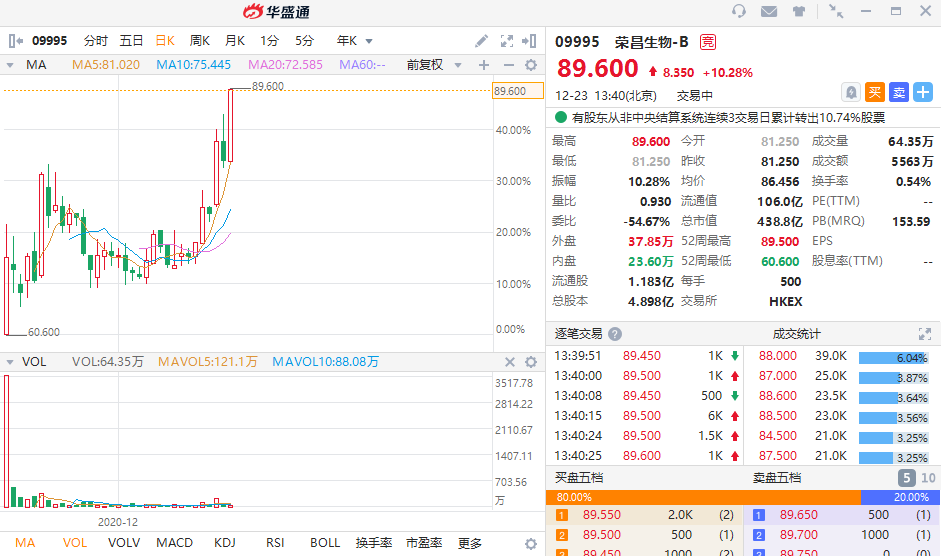941x556 pixels.
Task: Collapse the MA indicator triangle
Action: [x=10, y=65]
